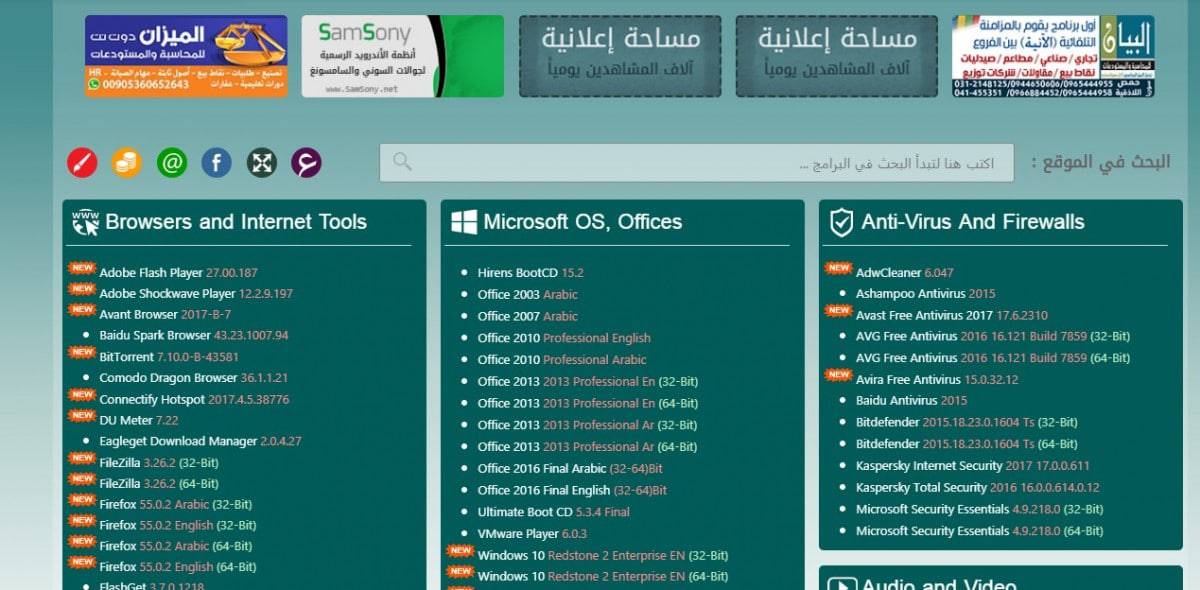This screenshot has height=590, width=1200.
Task: Open Office 2013 Professional Ar (64-Bit)
Action: (x=587, y=447)
